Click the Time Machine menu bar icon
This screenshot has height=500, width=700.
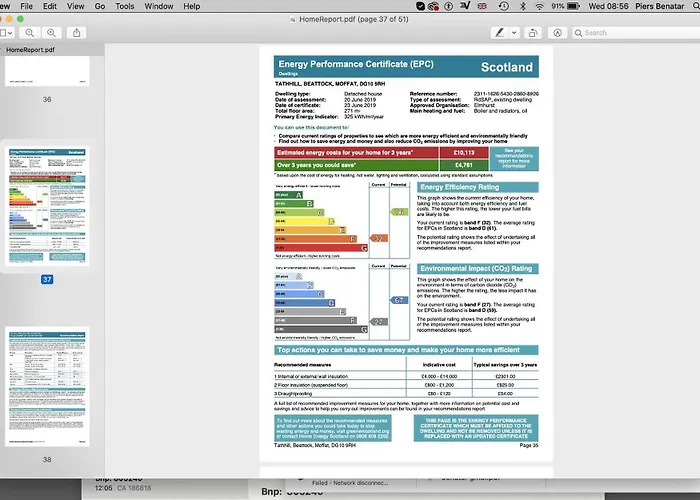504,6
